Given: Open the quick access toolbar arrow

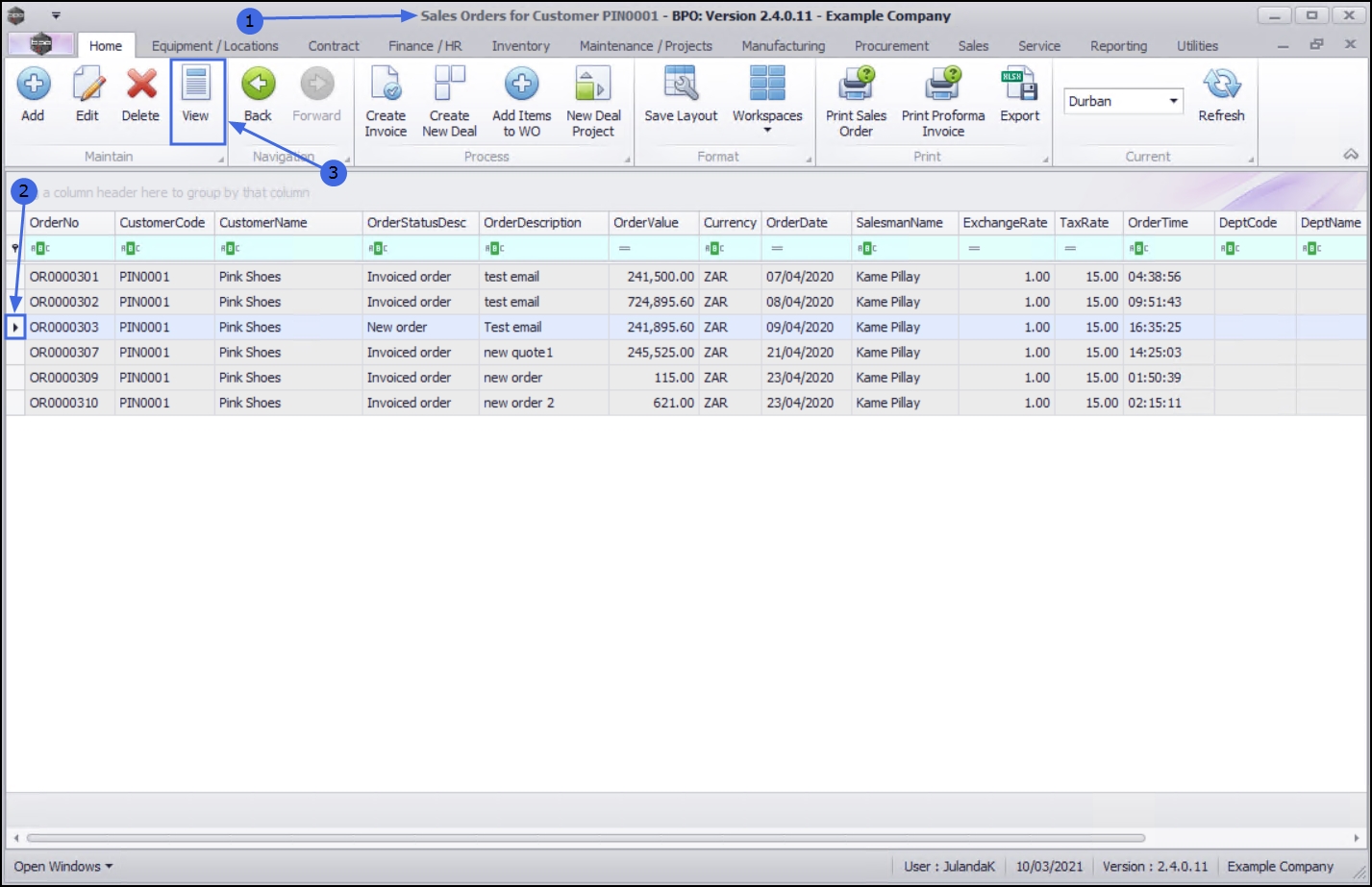Looking at the screenshot, I should click(x=56, y=16).
